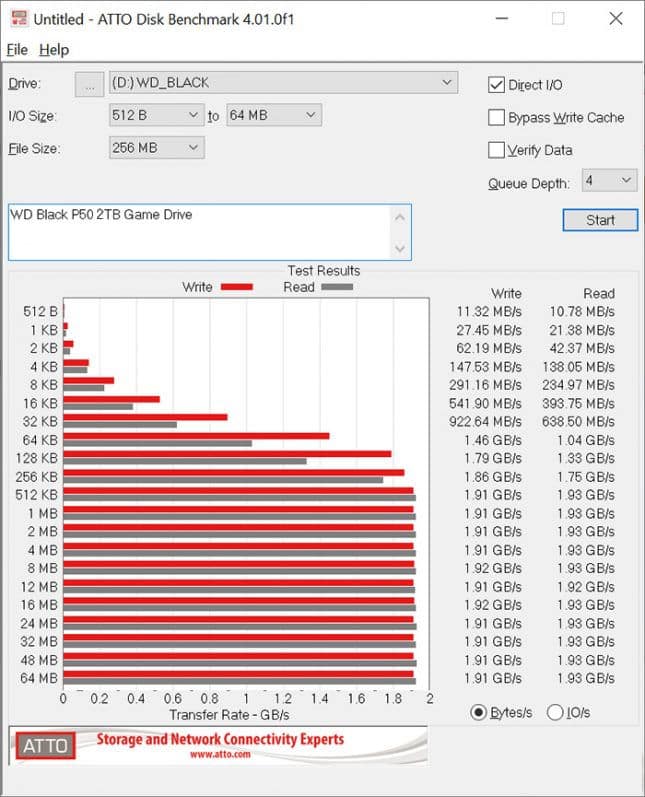
Task: Click the 12 MB read value 1.92 GB/s
Action: click(586, 587)
